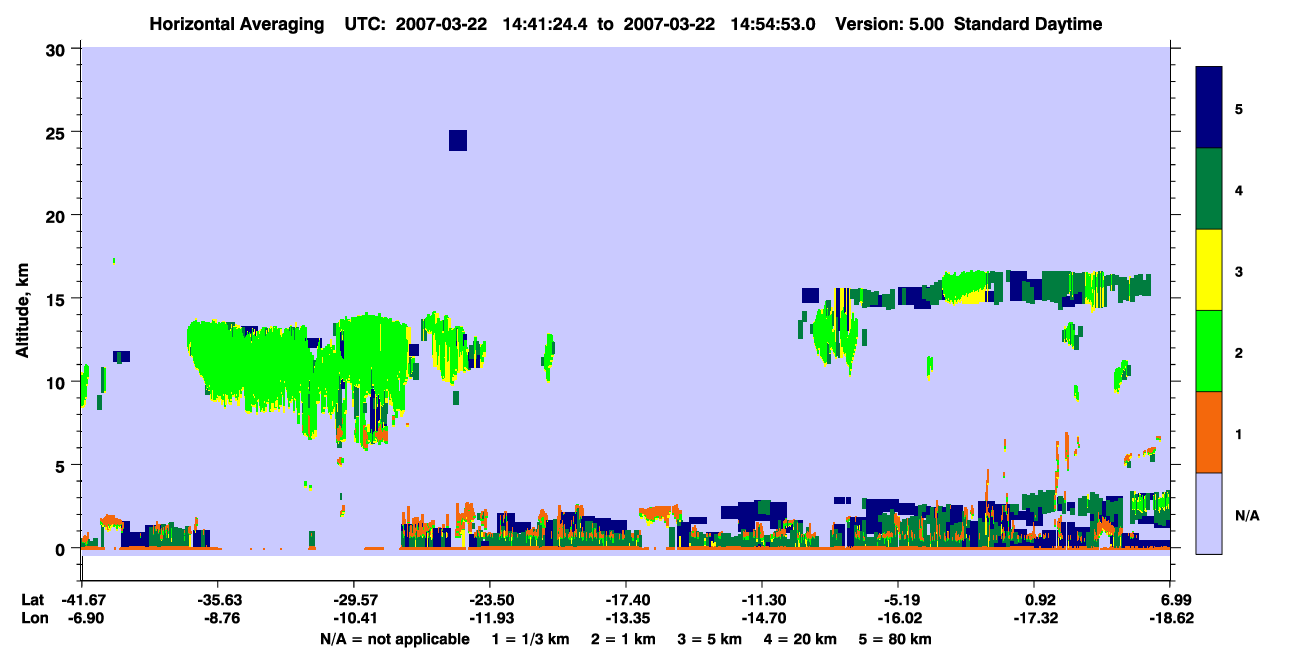Click 'N/A = not applicable' legend text

[x=394, y=639]
